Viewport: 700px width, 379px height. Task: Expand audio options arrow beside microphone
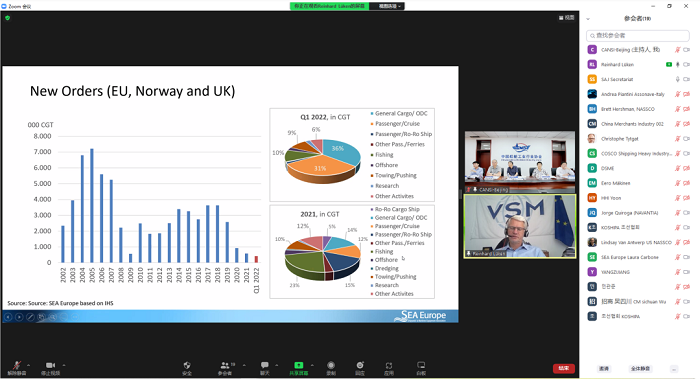pyautogui.click(x=29, y=365)
